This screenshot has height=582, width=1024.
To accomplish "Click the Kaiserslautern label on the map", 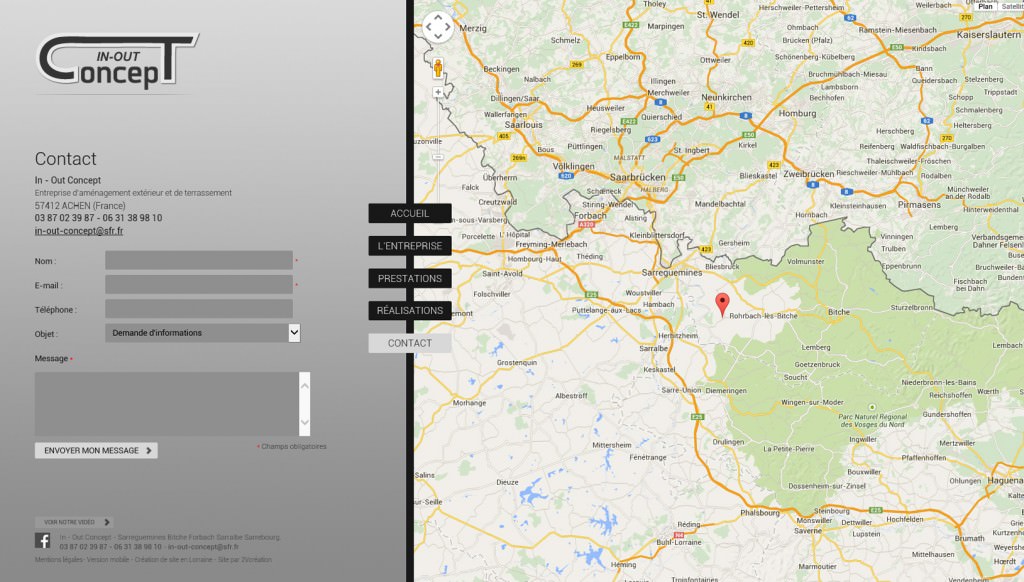I will click(x=988, y=35).
